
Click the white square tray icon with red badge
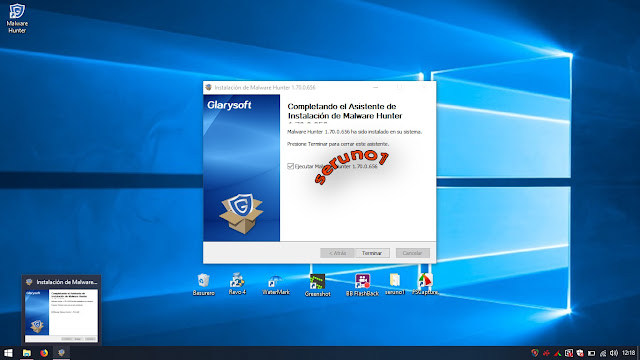pos(569,353)
